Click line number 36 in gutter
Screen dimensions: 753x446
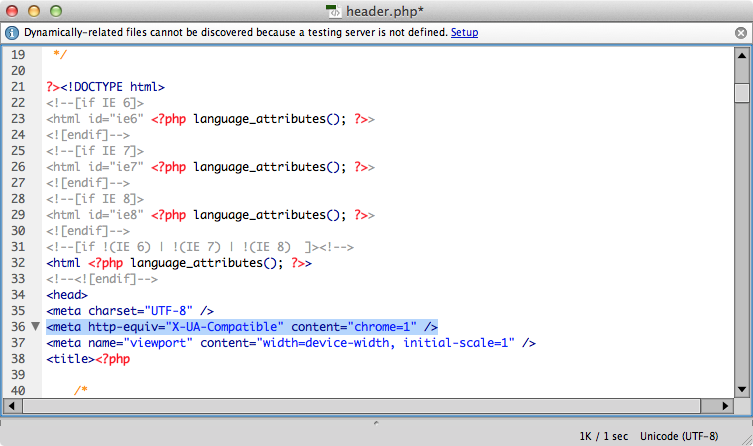(18, 326)
